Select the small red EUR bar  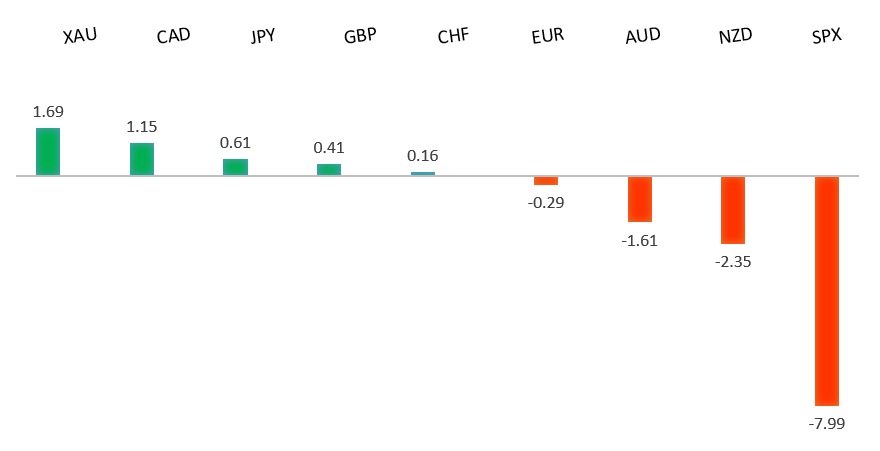546,181
